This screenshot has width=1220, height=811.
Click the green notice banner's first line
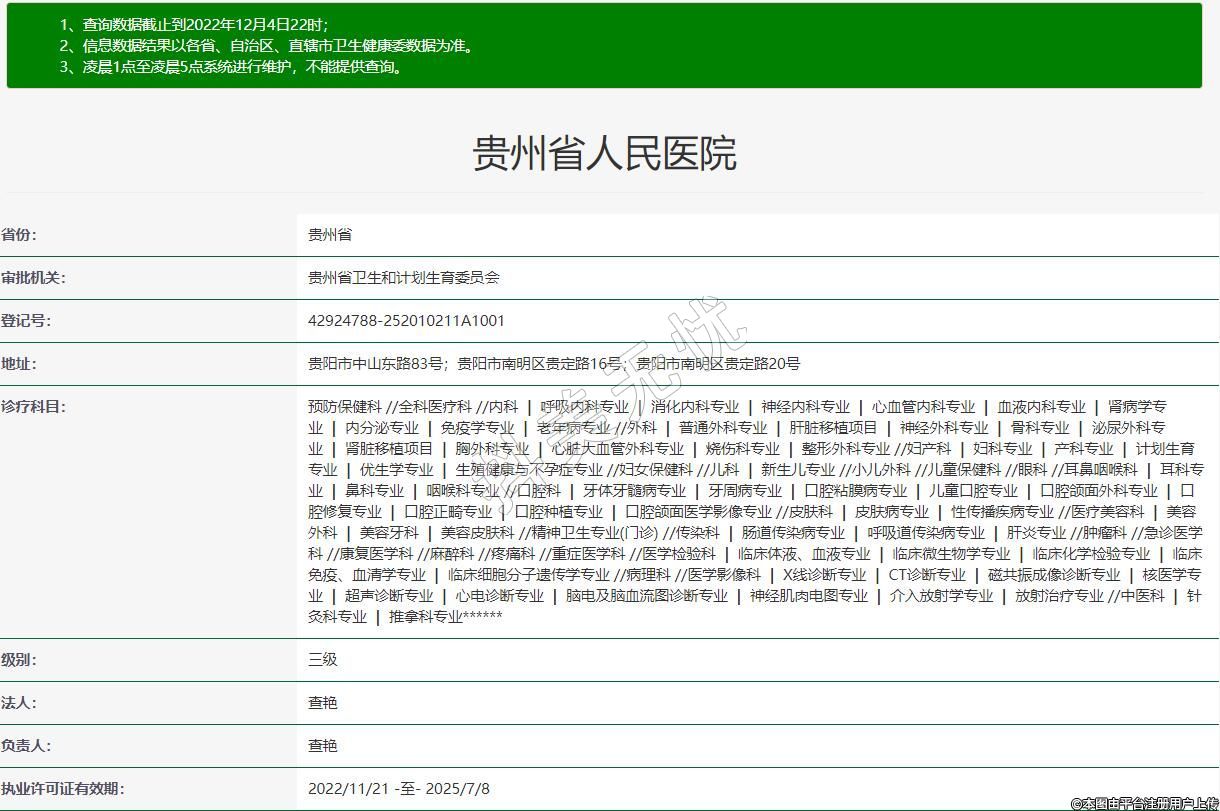pyautogui.click(x=193, y=24)
